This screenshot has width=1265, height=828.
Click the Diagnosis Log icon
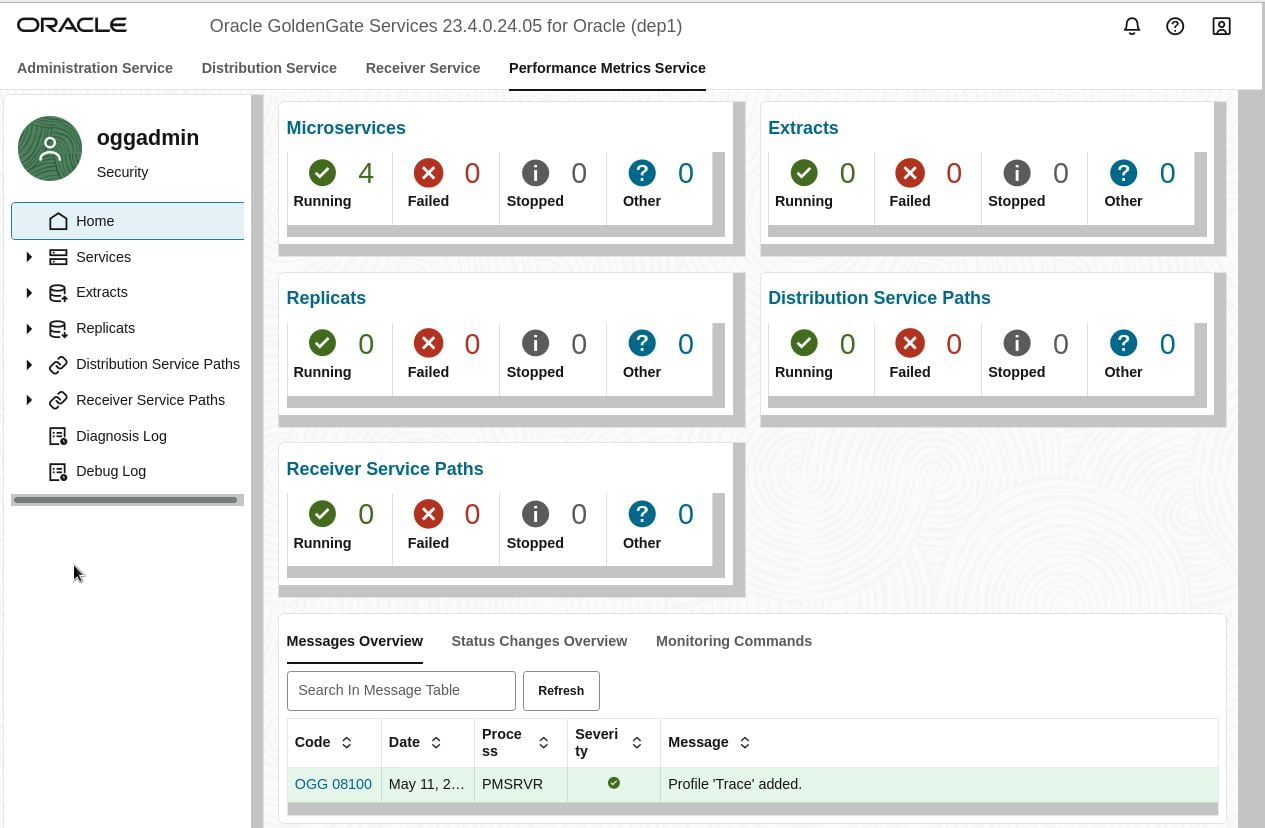(58, 436)
